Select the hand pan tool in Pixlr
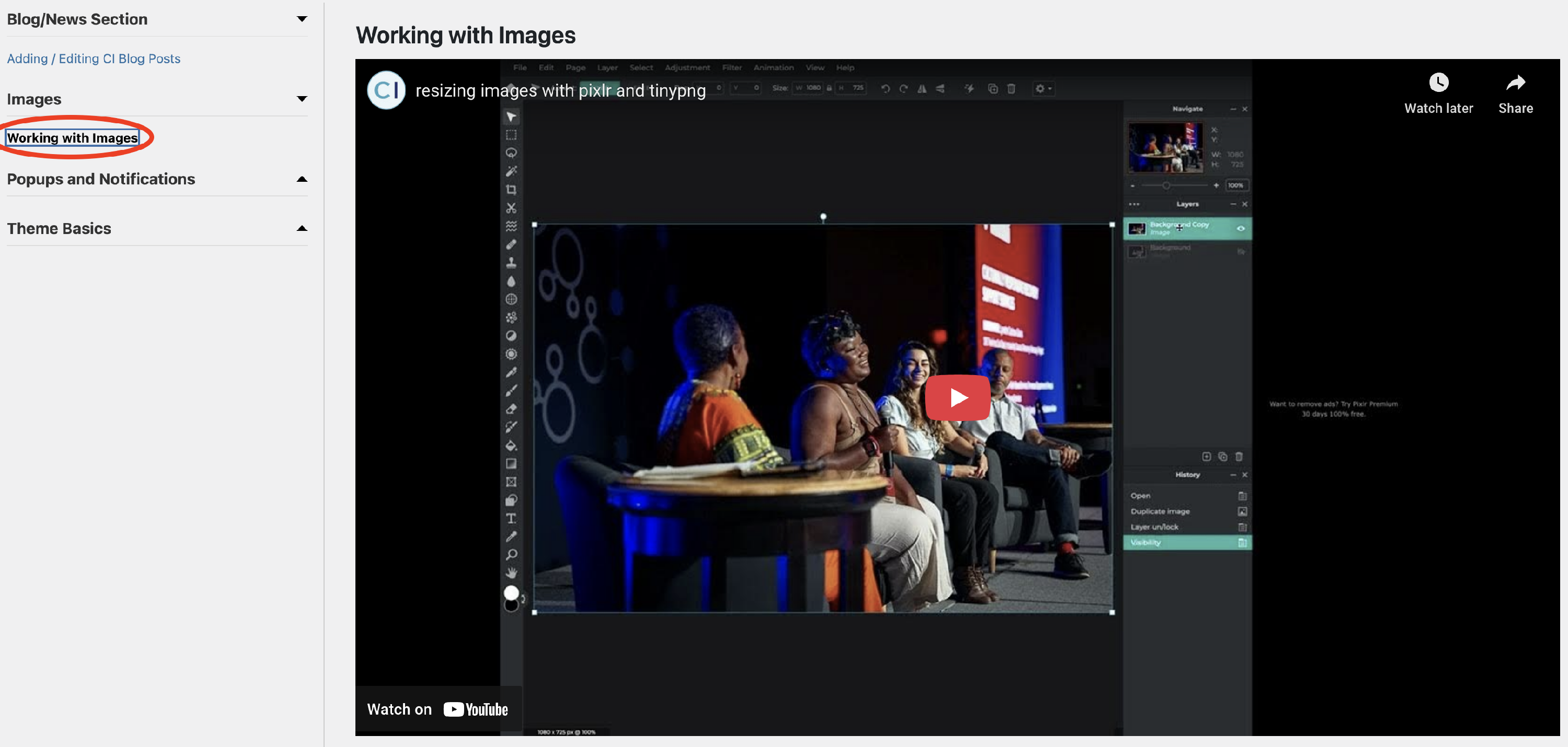 pos(511,573)
